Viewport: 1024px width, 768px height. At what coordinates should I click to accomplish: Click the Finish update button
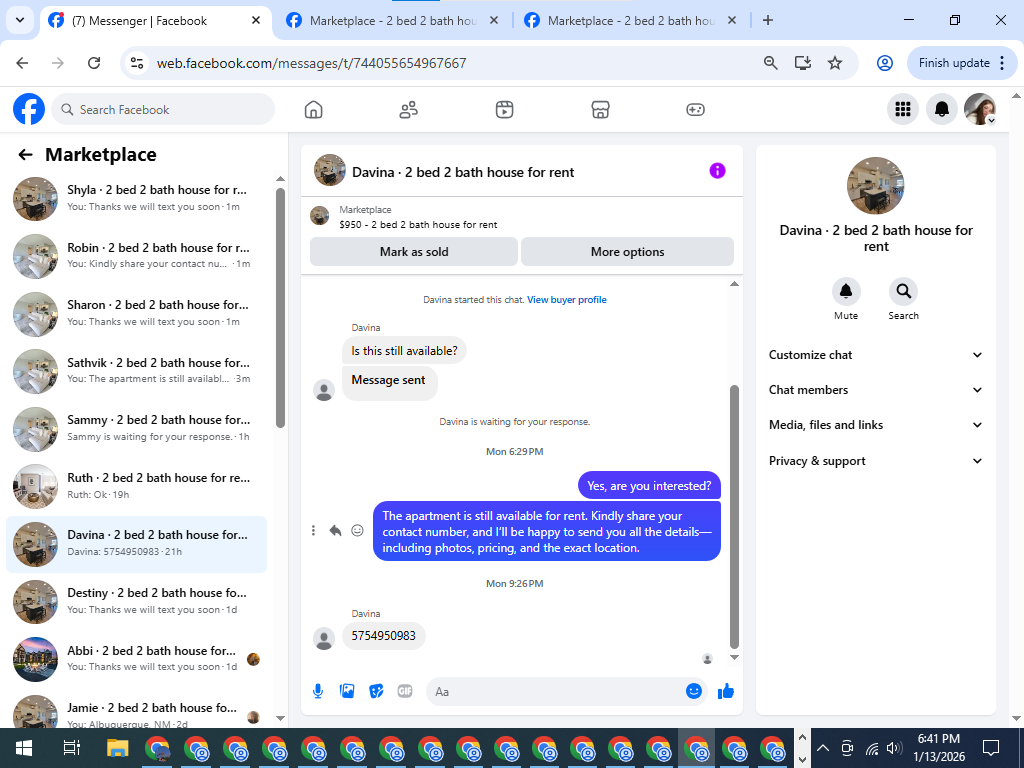click(954, 63)
